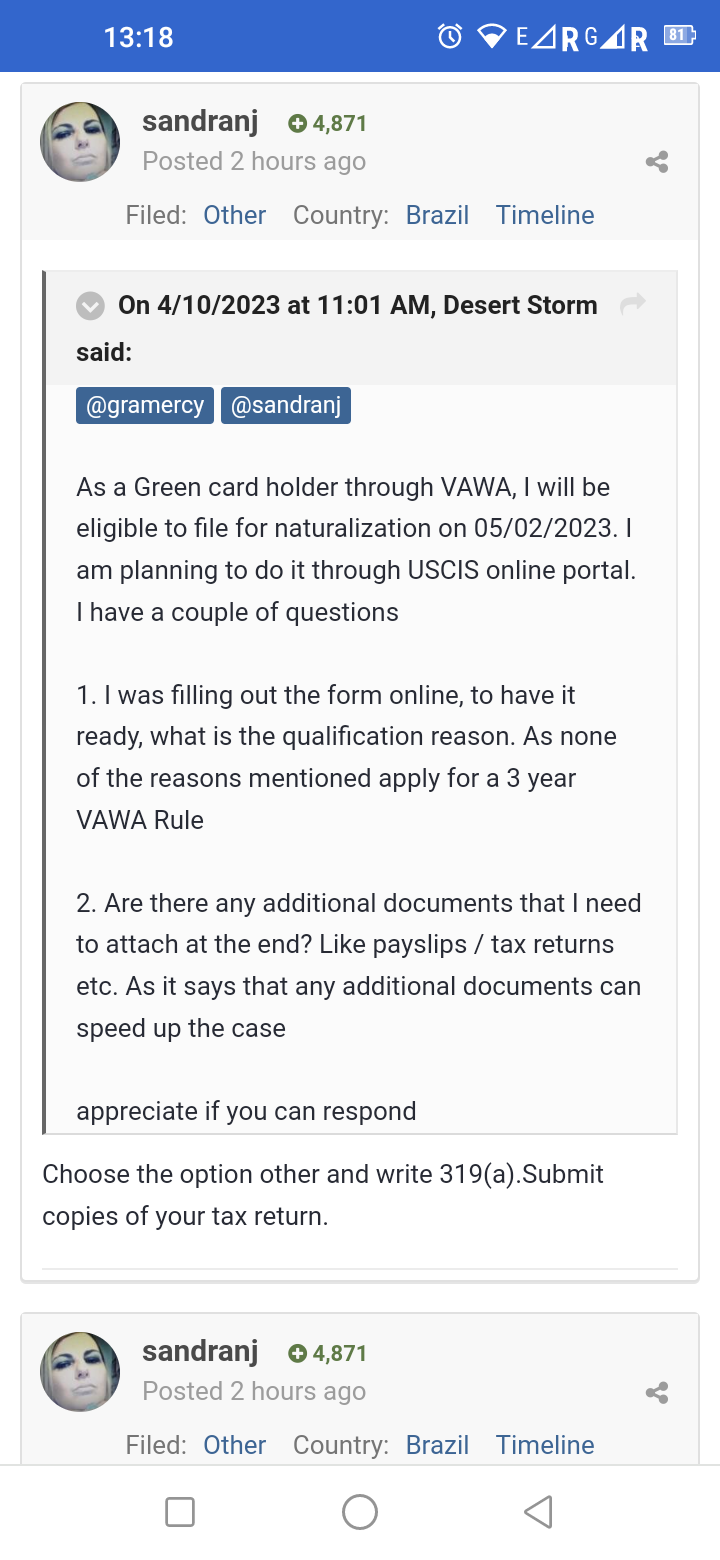This screenshot has height=1560, width=720.
Task: Open sandranj avatar in second post
Action: (80, 1372)
